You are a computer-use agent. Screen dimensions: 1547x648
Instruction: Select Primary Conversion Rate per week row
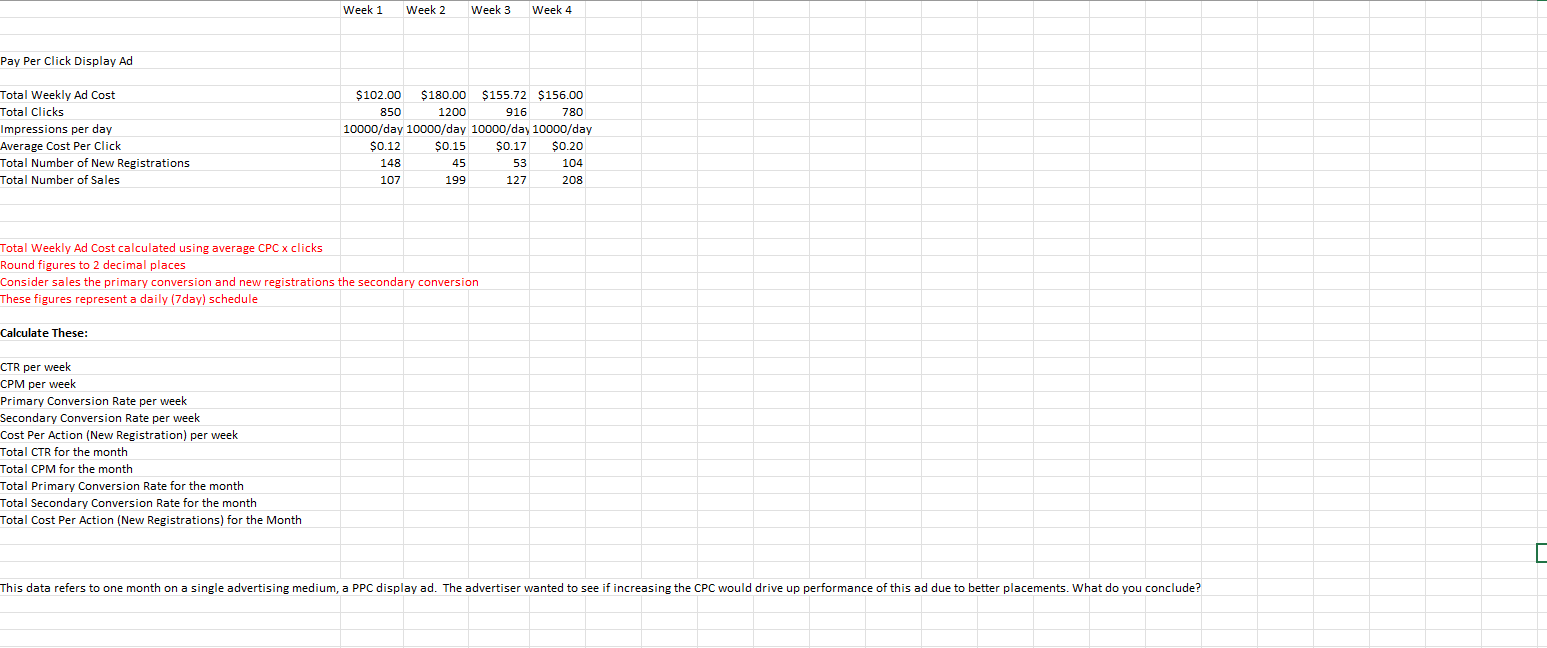click(x=94, y=401)
